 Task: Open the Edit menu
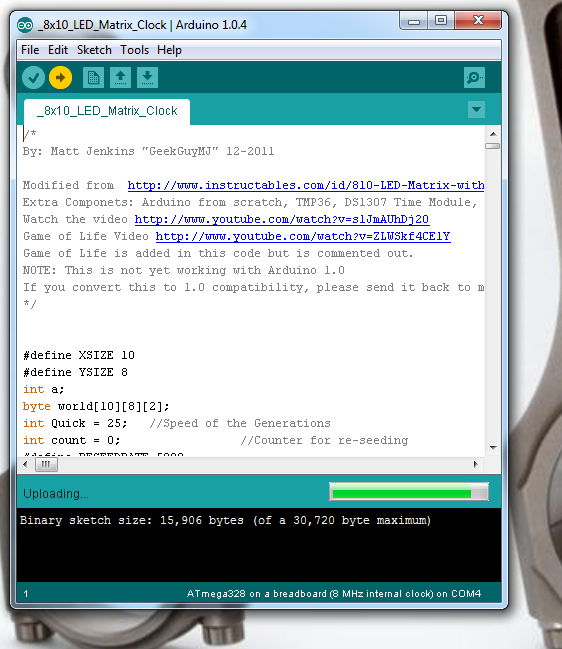(58, 50)
